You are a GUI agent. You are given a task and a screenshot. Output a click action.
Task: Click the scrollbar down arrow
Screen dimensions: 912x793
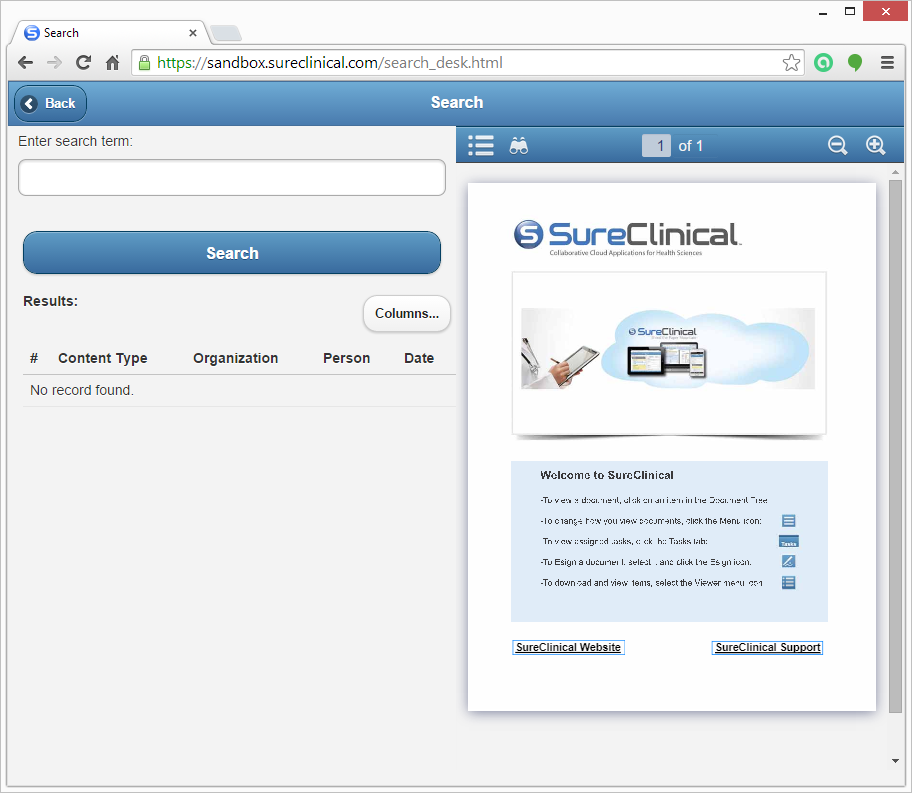(895, 760)
